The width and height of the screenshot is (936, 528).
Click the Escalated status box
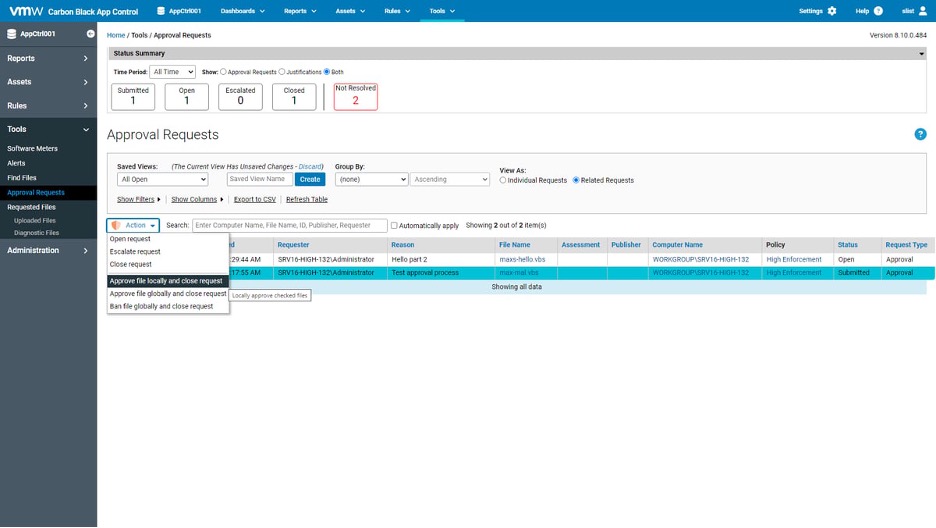(x=241, y=97)
